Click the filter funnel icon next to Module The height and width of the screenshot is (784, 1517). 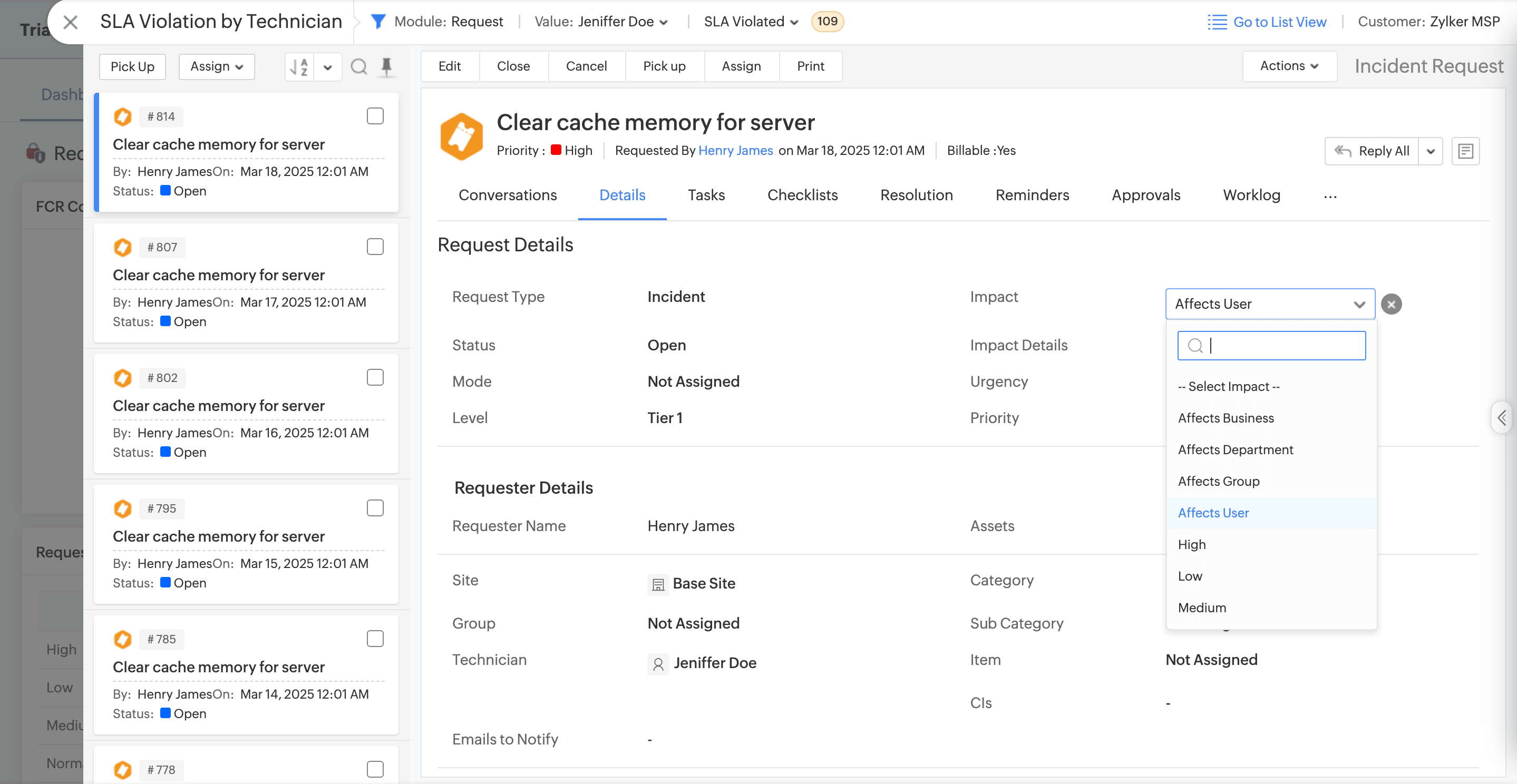point(378,22)
